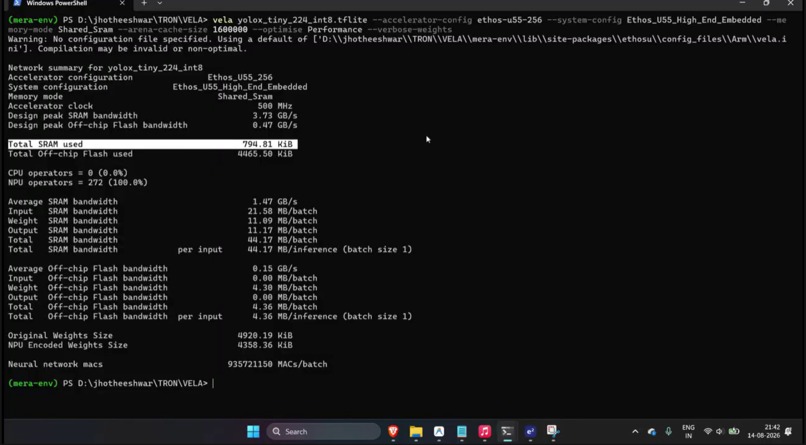Click the Average Off-chip Flash bandwidth line
This screenshot has height=445, width=806.
click(153, 269)
